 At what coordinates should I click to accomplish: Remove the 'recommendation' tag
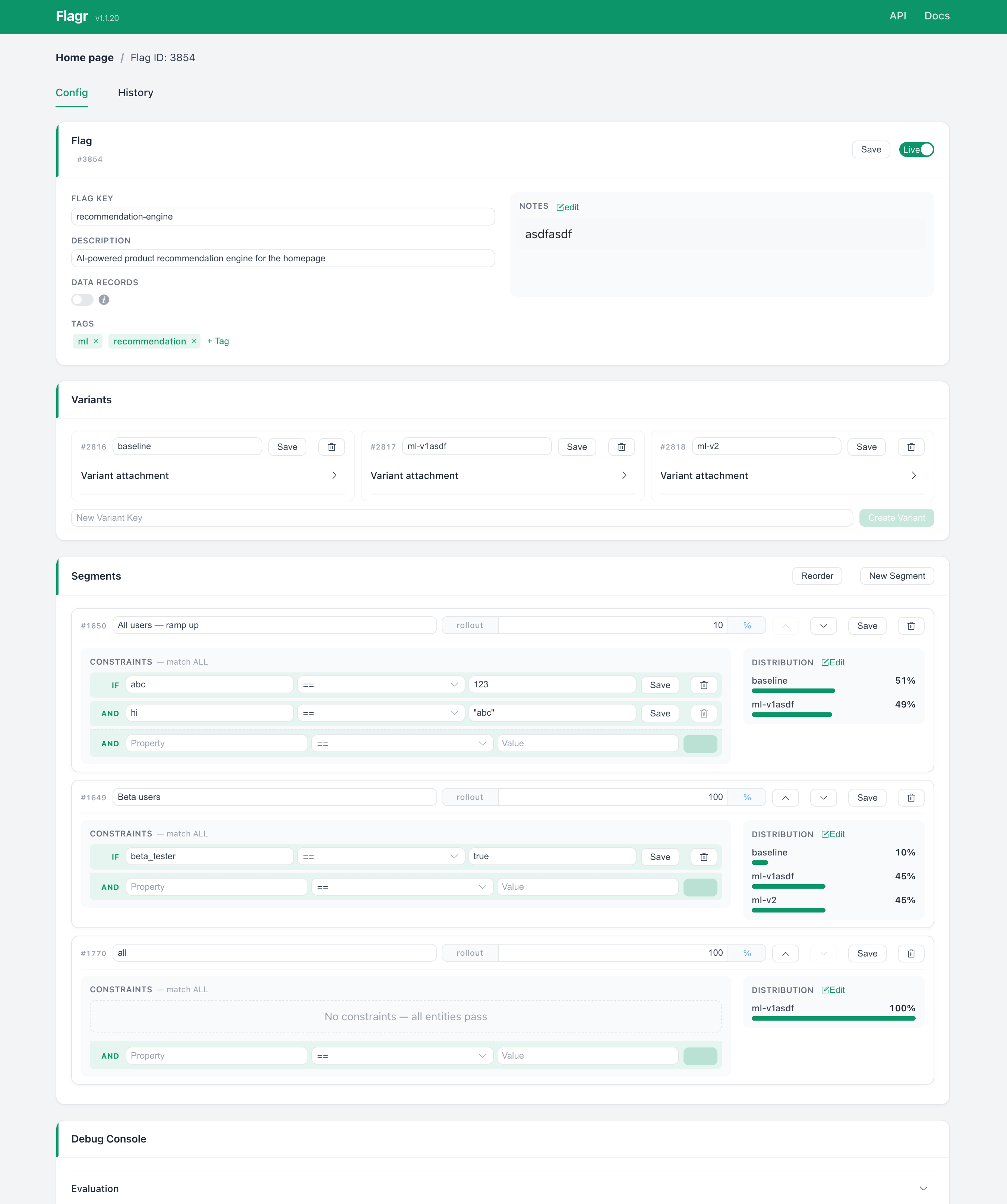tap(194, 341)
